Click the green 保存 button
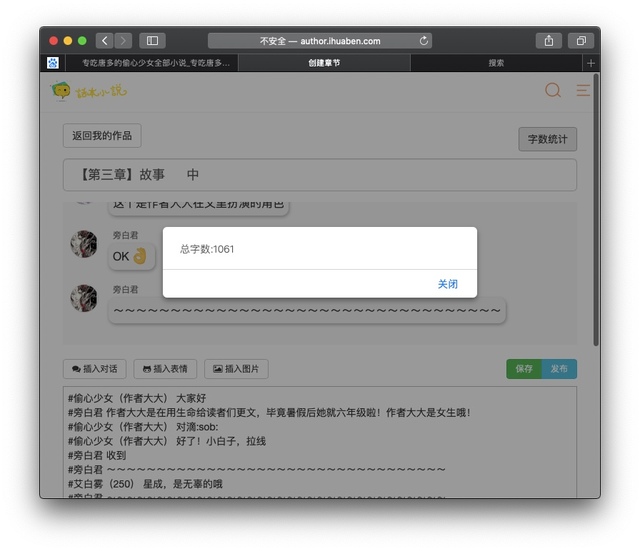Image resolution: width=640 pixels, height=551 pixels. tap(523, 369)
